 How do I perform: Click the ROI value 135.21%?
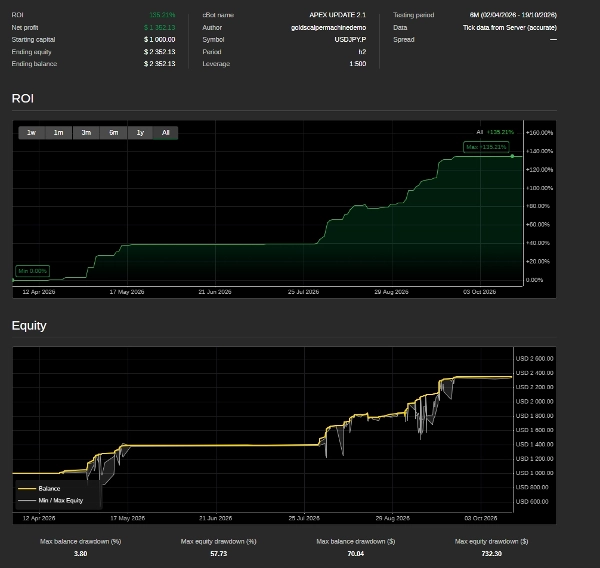tap(162, 15)
